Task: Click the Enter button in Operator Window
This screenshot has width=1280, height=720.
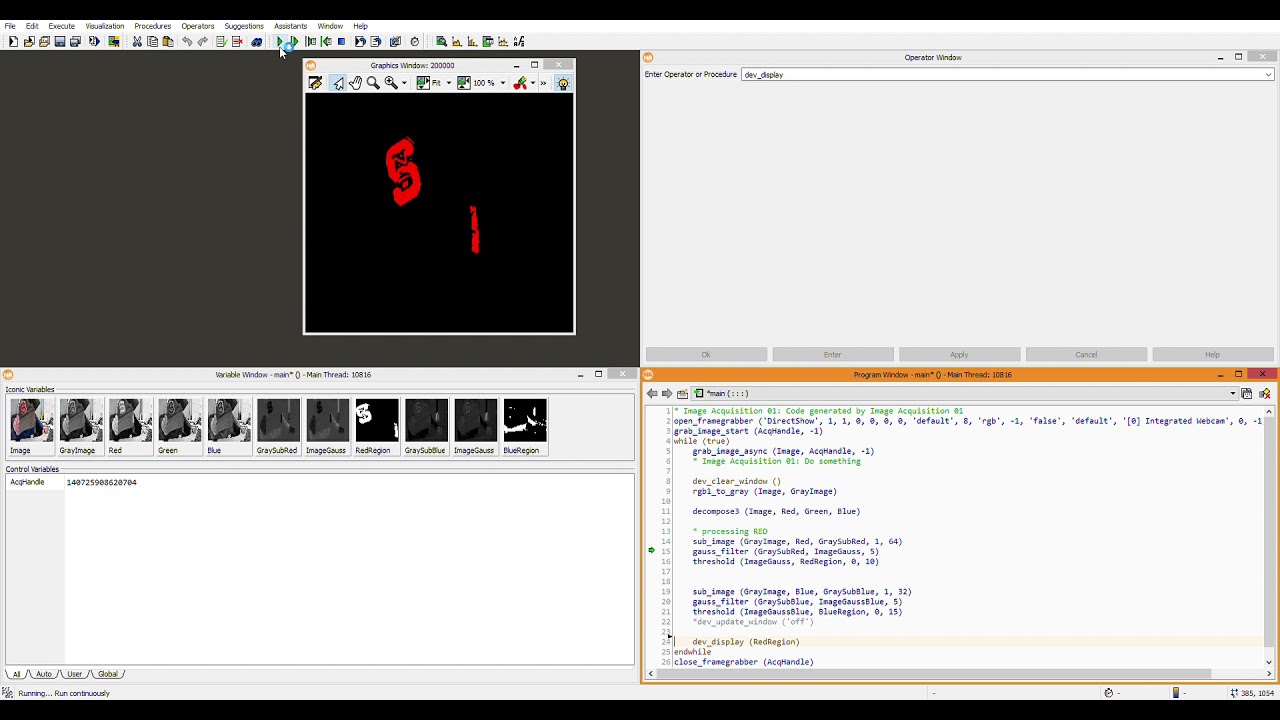Action: (x=832, y=354)
